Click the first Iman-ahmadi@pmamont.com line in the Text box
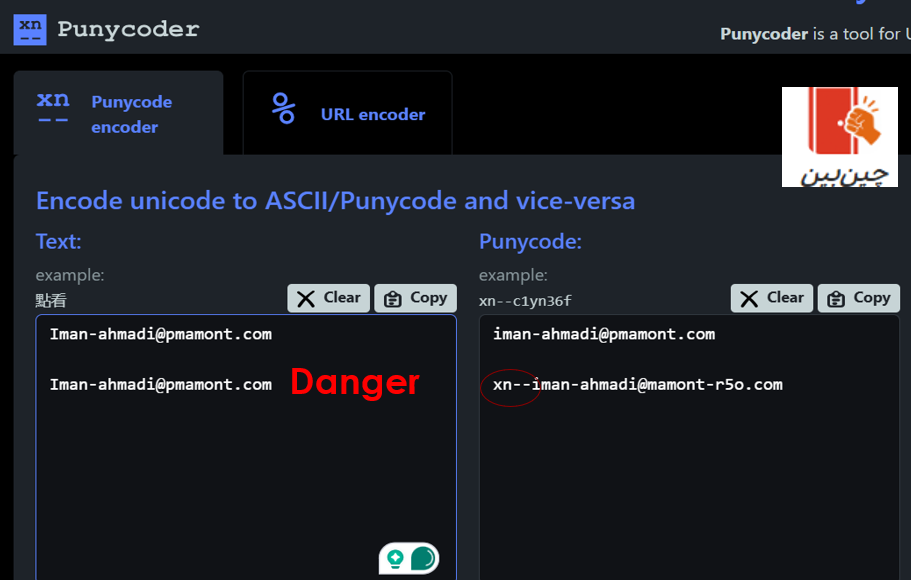 (x=161, y=334)
